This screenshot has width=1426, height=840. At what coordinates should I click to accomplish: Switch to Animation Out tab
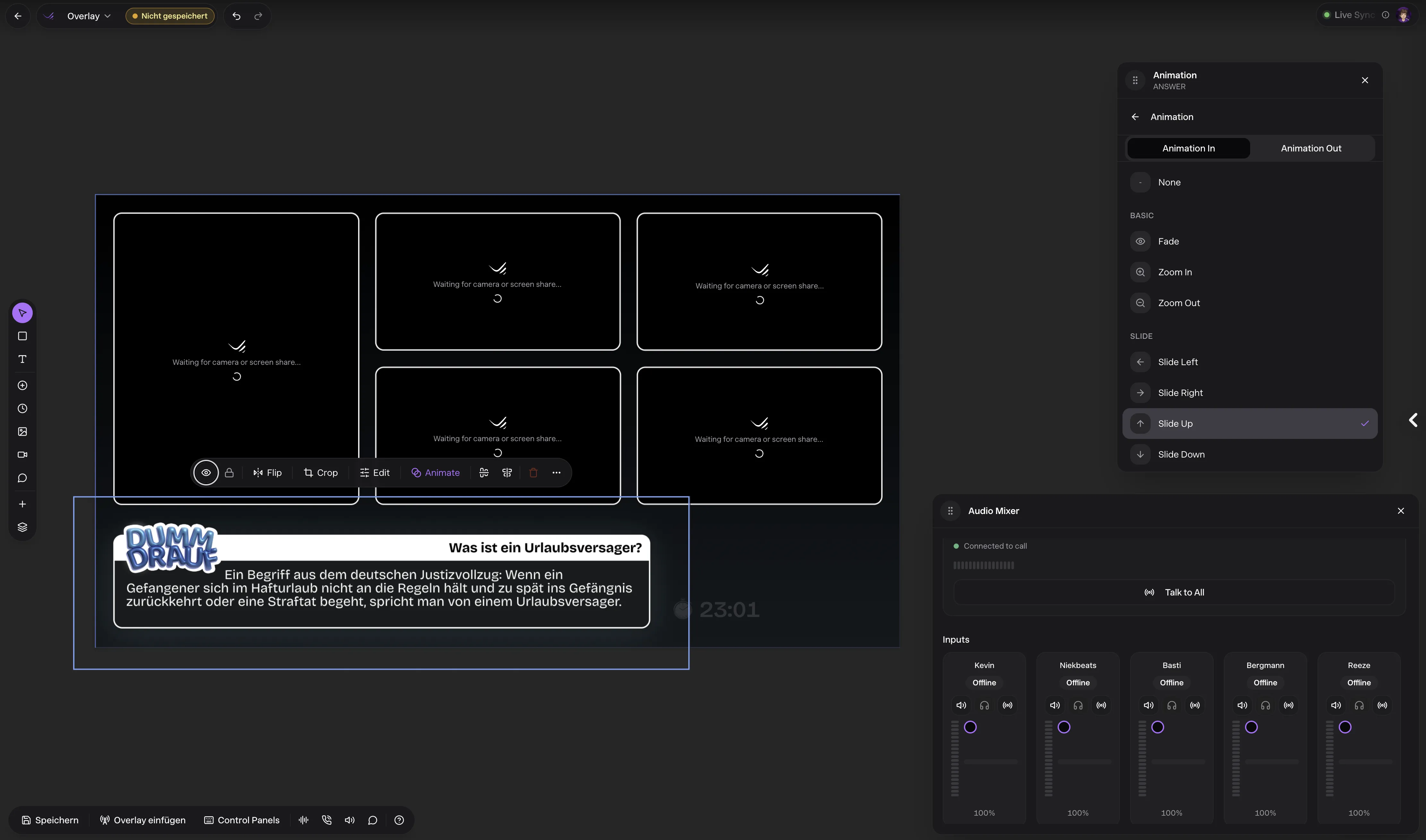click(1310, 148)
